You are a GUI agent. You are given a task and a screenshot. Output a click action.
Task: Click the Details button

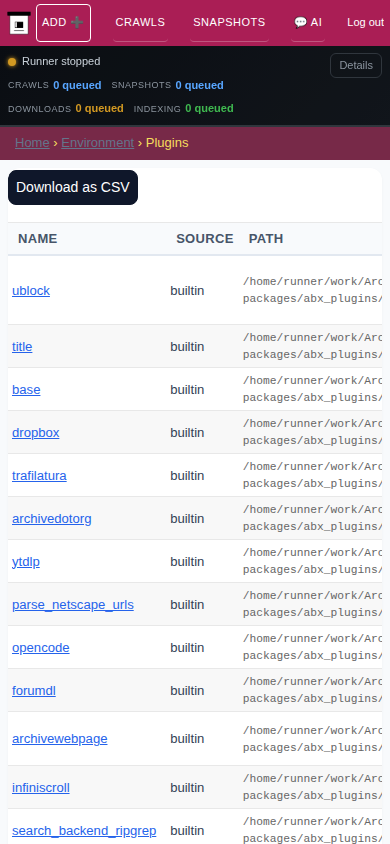point(356,65)
